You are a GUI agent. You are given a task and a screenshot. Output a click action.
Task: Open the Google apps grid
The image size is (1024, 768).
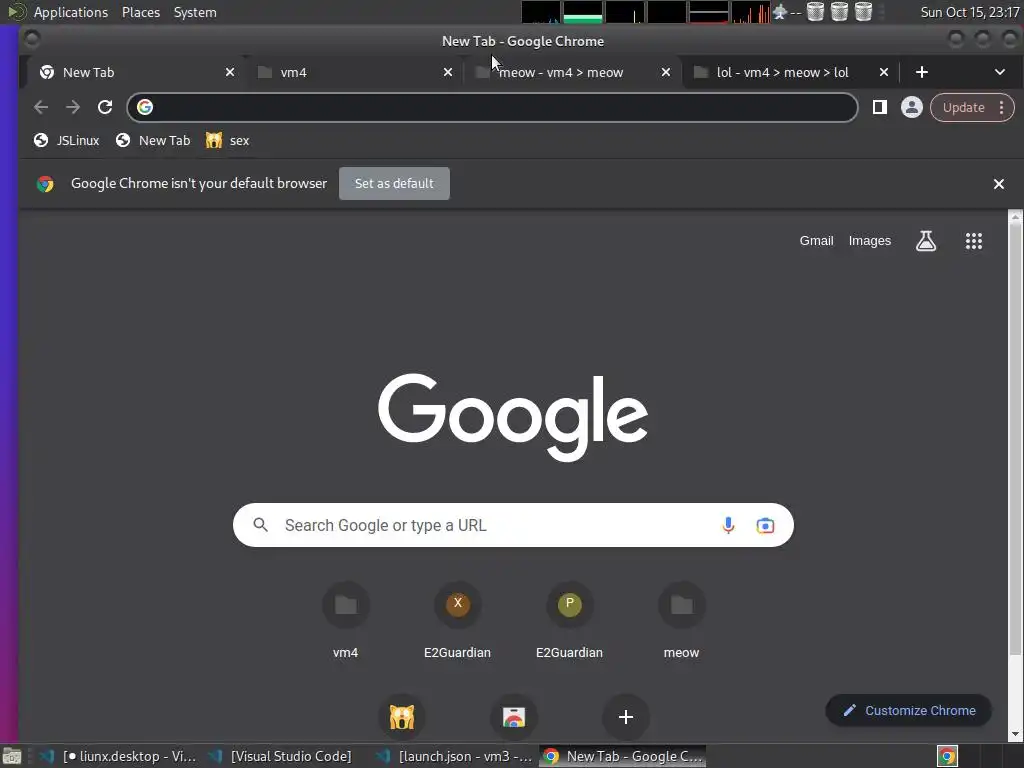click(974, 241)
